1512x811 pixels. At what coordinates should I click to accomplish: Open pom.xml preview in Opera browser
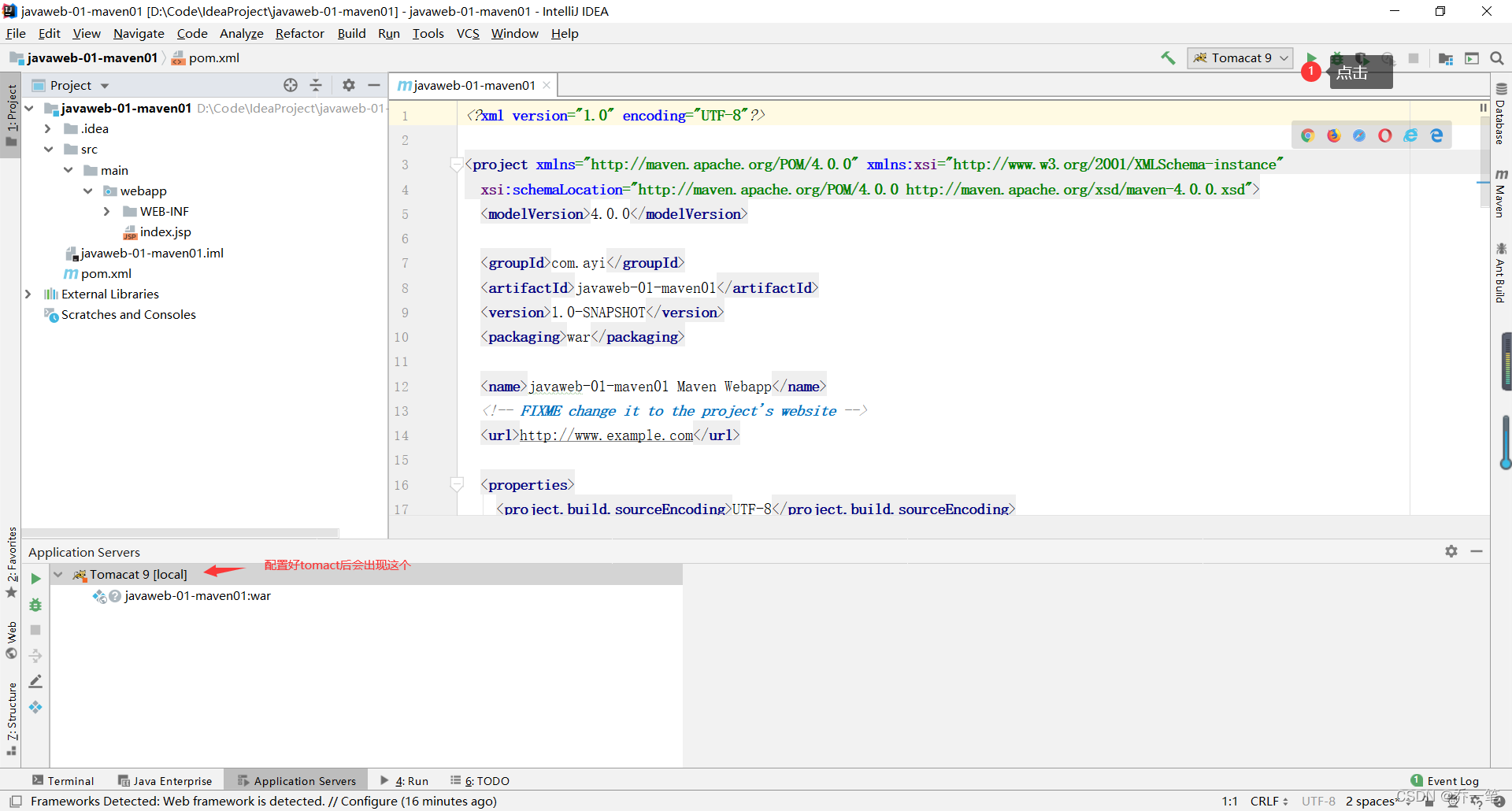point(1385,135)
